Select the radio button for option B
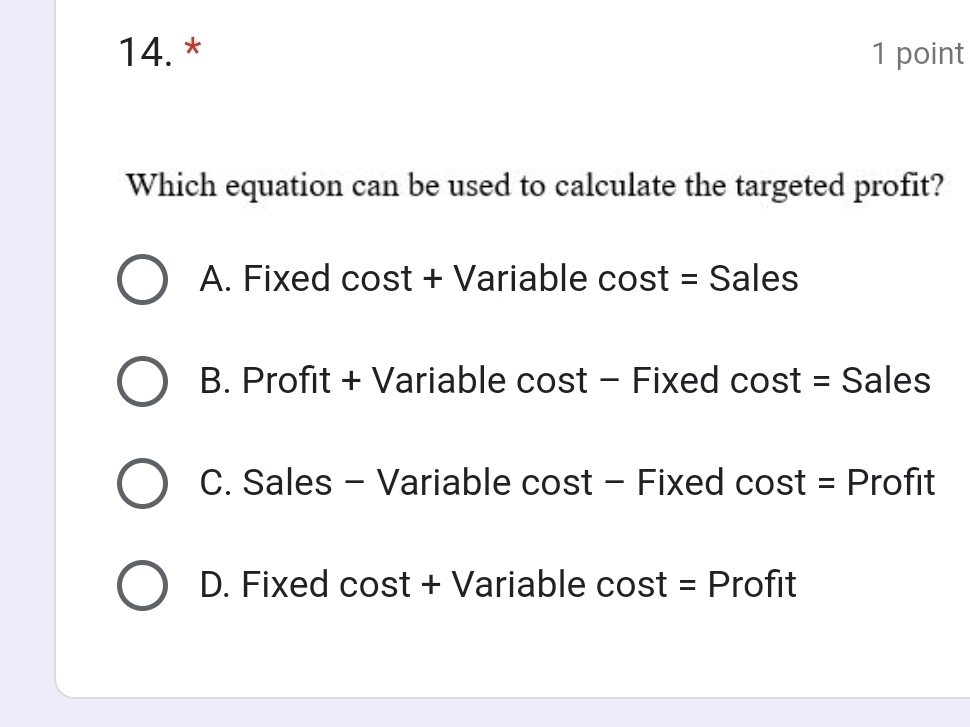The height and width of the screenshot is (727, 970). pyautogui.click(x=142, y=382)
